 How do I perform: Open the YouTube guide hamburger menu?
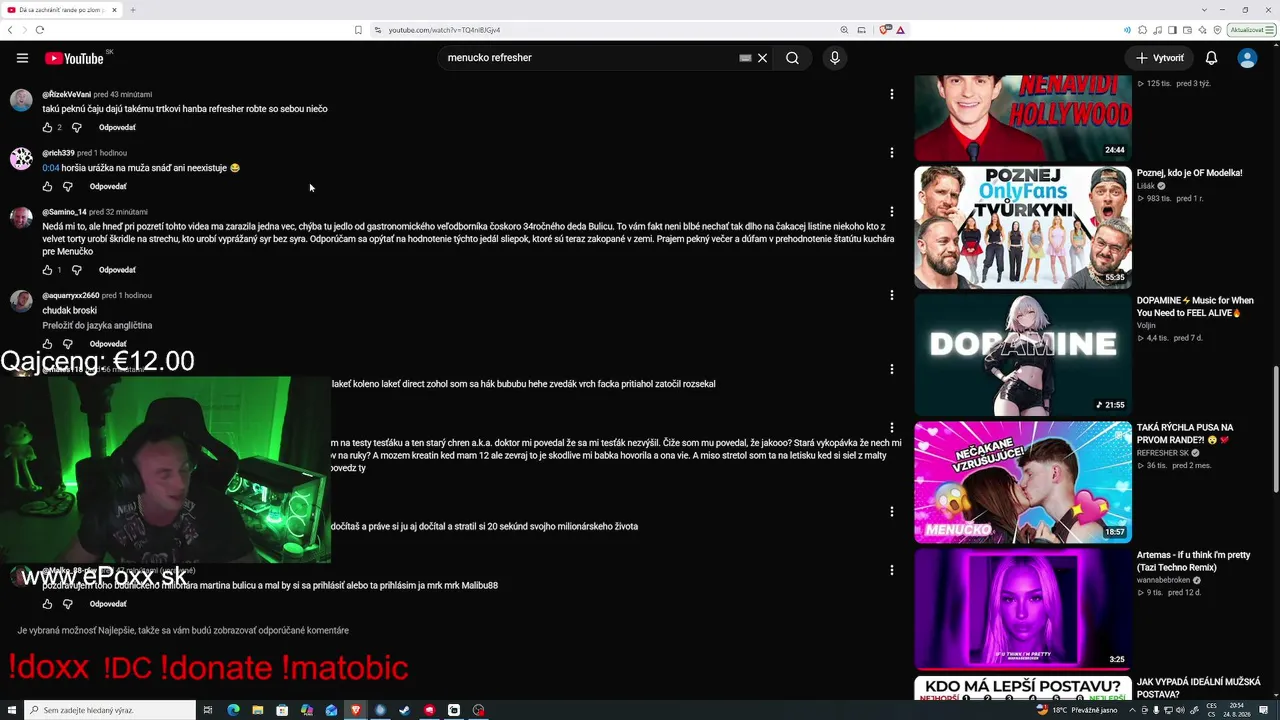(22, 58)
